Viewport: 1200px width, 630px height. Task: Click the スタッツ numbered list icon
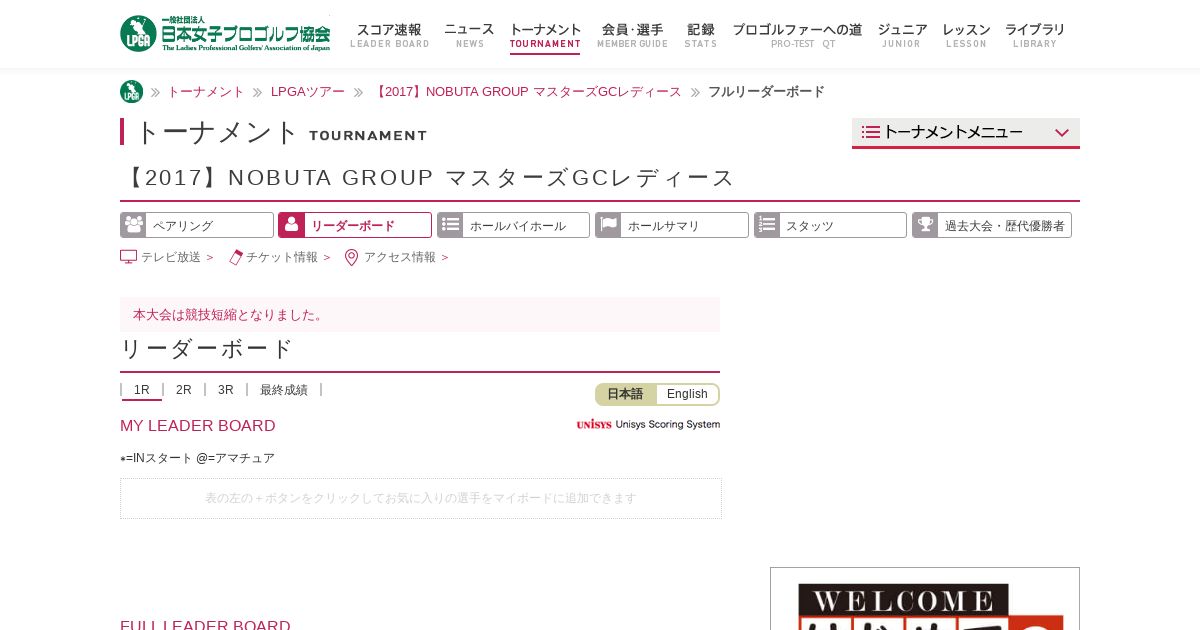[x=767, y=225]
